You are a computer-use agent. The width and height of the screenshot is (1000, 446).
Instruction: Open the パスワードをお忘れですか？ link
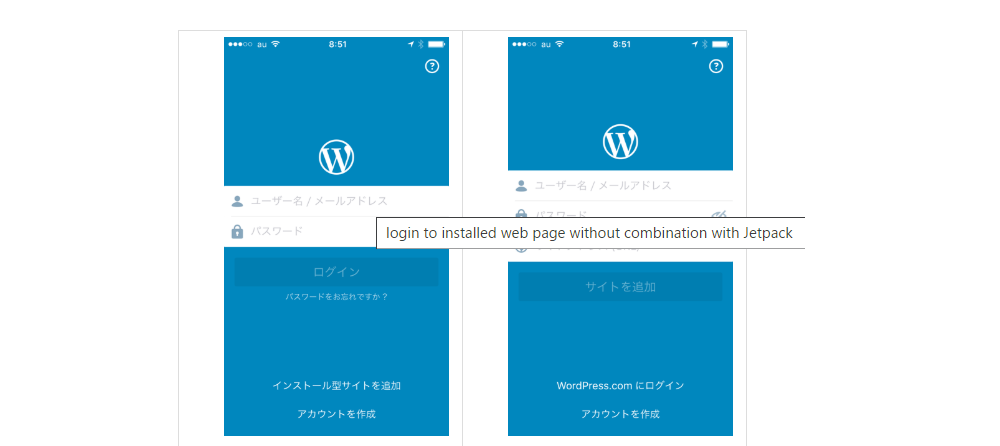[x=336, y=297]
